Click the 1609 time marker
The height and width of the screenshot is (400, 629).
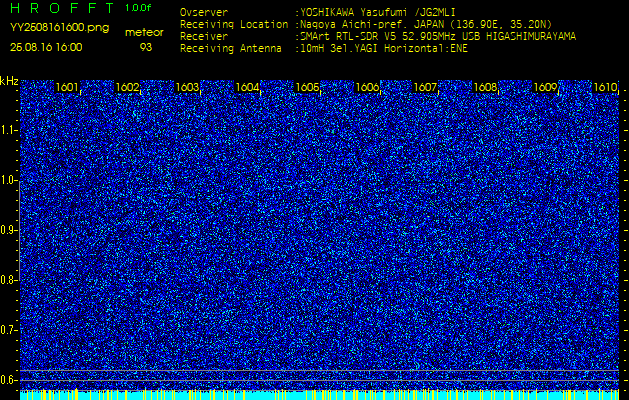pos(546,87)
